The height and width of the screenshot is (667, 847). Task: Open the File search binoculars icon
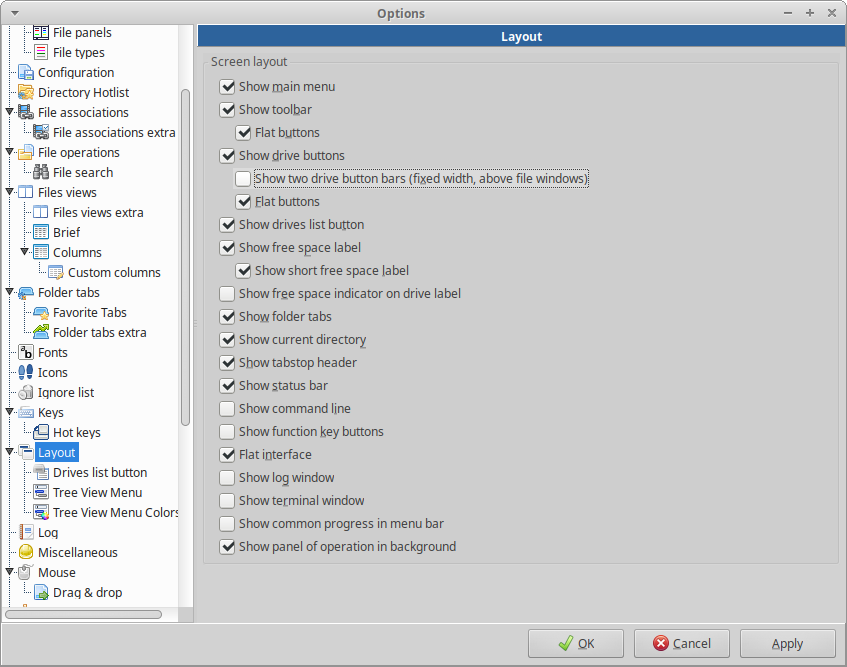(x=40, y=172)
